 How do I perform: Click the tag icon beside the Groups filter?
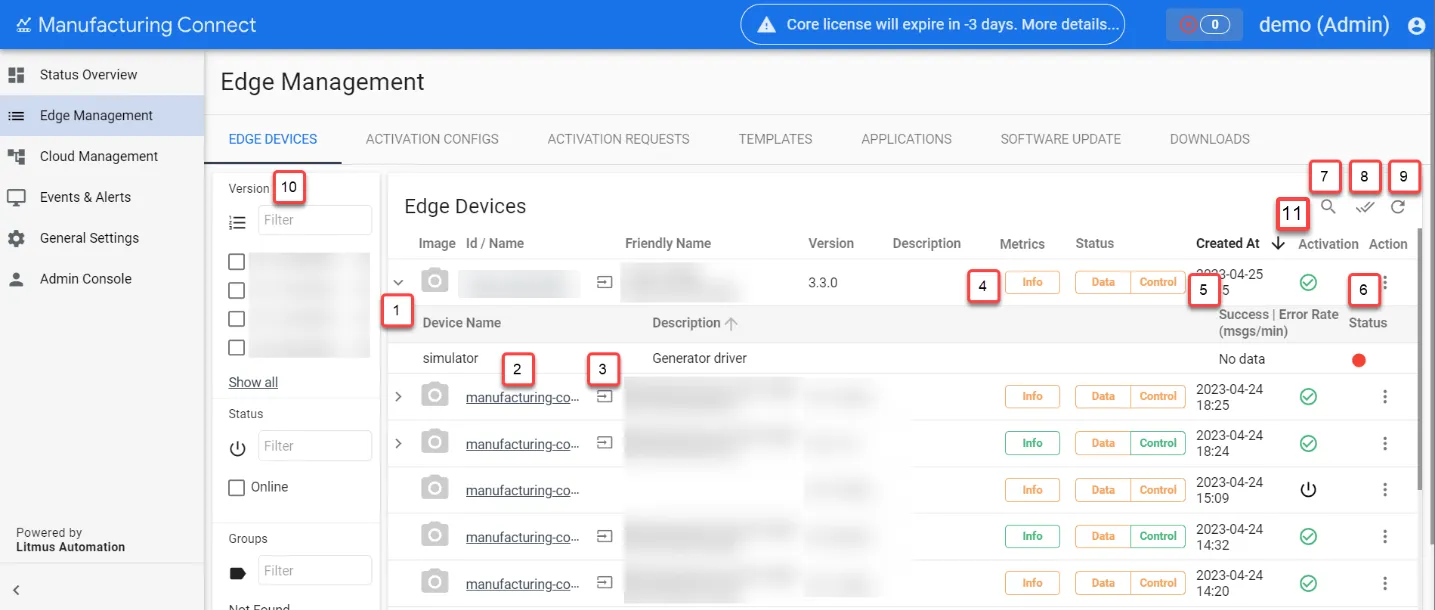tap(238, 573)
